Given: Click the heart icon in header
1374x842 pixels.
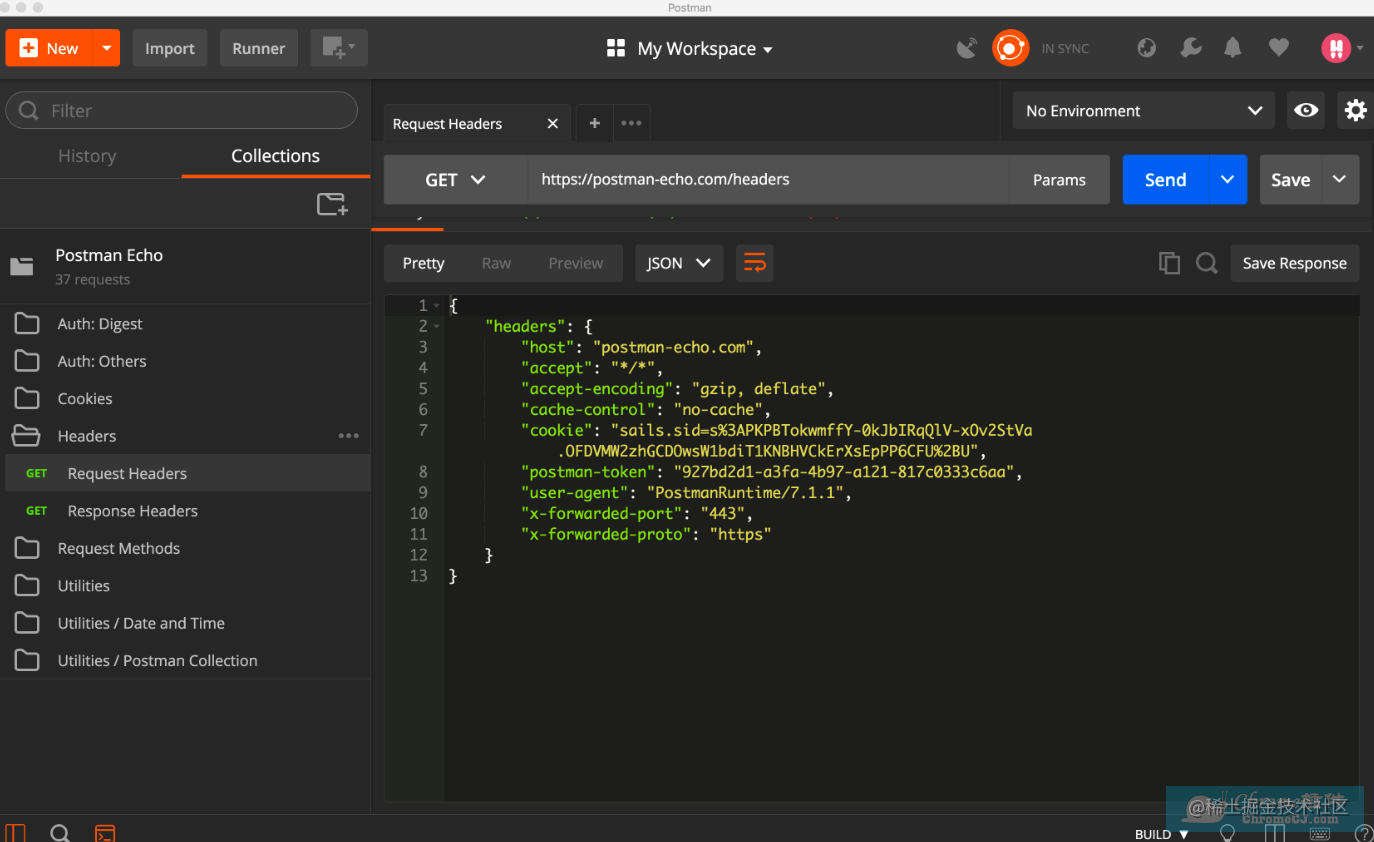Looking at the screenshot, I should click(x=1278, y=48).
